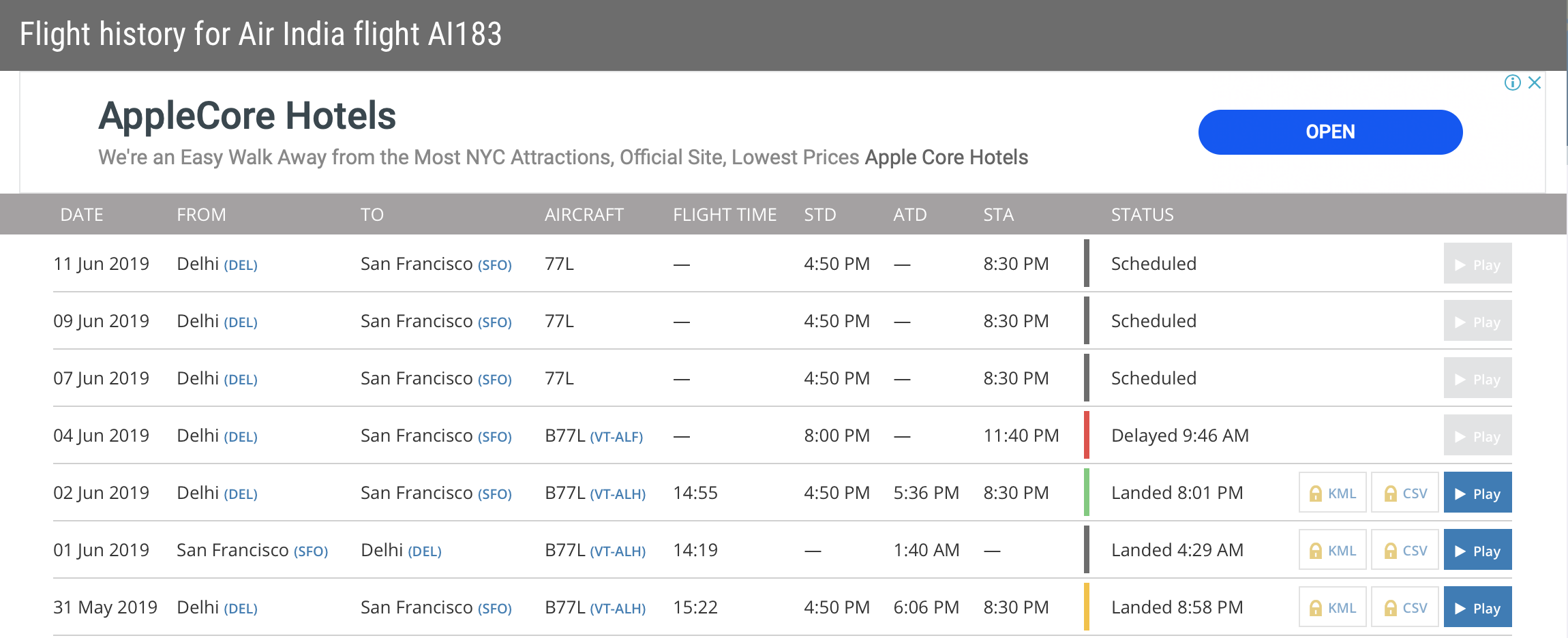Download CSV for 31 May 2019 flight
This screenshot has height=638, width=1568.
(1404, 607)
